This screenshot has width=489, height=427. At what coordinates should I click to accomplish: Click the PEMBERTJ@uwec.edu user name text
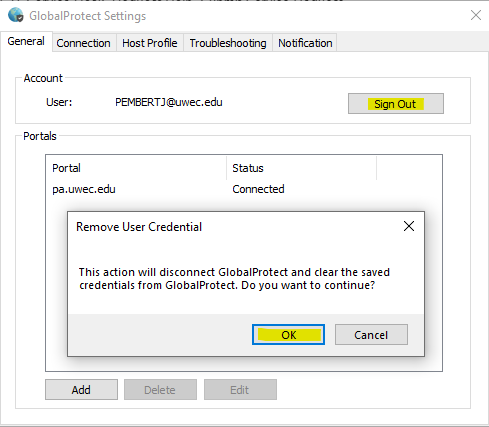click(169, 102)
